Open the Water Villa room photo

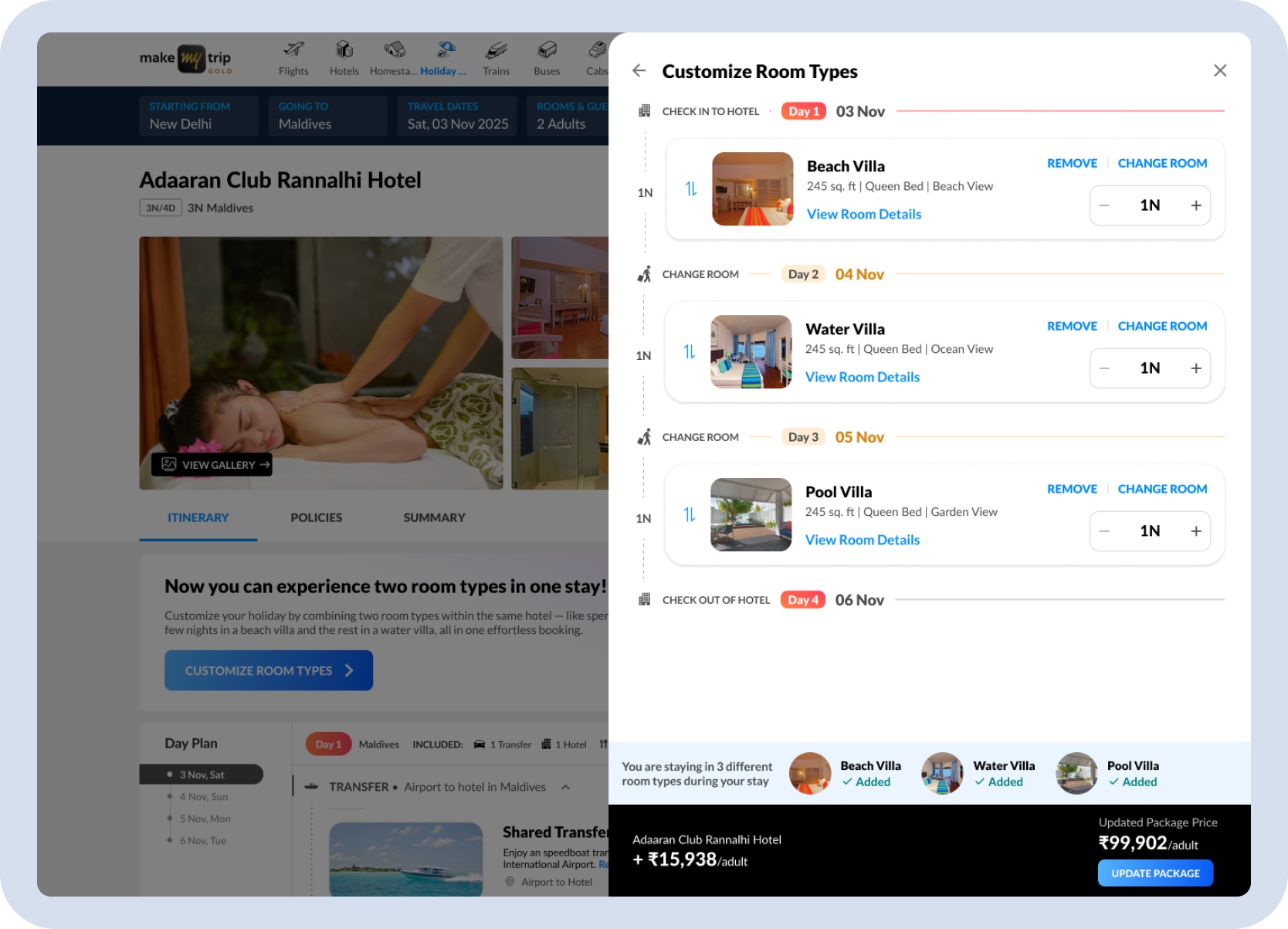751,352
